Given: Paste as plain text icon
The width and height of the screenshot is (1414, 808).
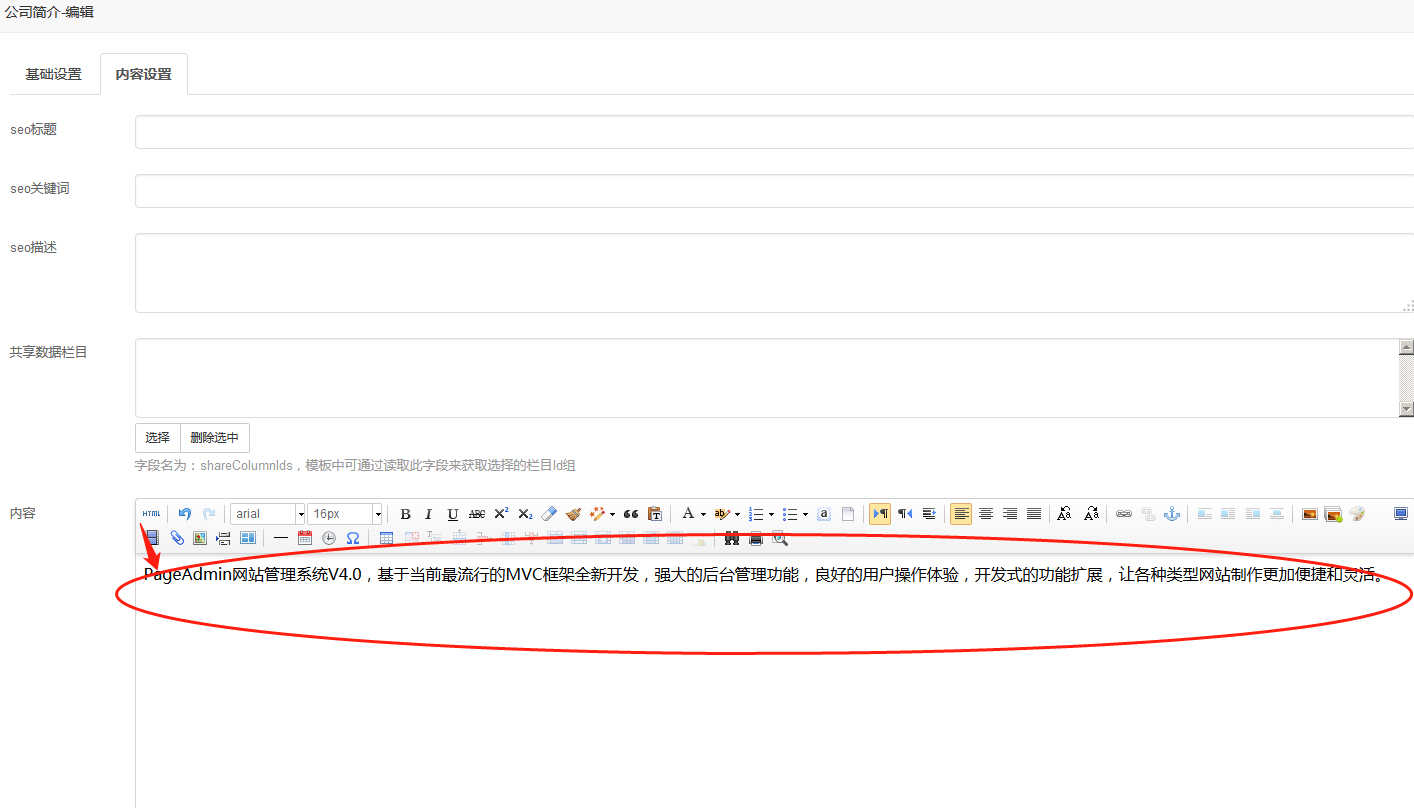Looking at the screenshot, I should (655, 514).
